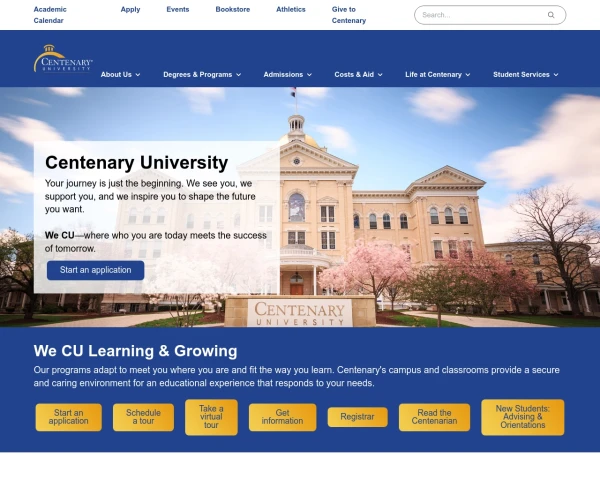This screenshot has width=600, height=480.
Task: Expand the Degrees & Programs chevron
Action: point(238,75)
